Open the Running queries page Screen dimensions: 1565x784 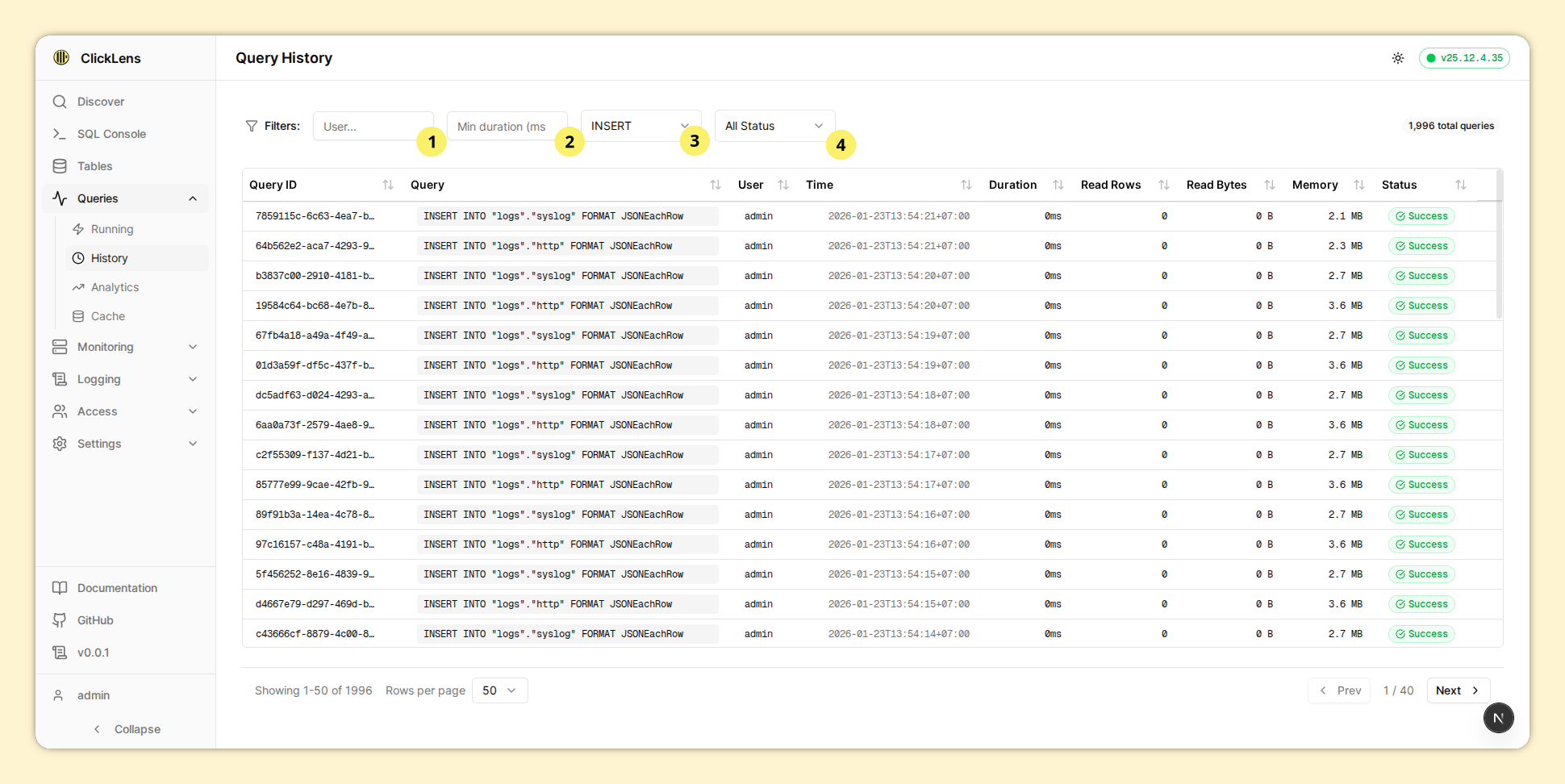pyautogui.click(x=112, y=229)
